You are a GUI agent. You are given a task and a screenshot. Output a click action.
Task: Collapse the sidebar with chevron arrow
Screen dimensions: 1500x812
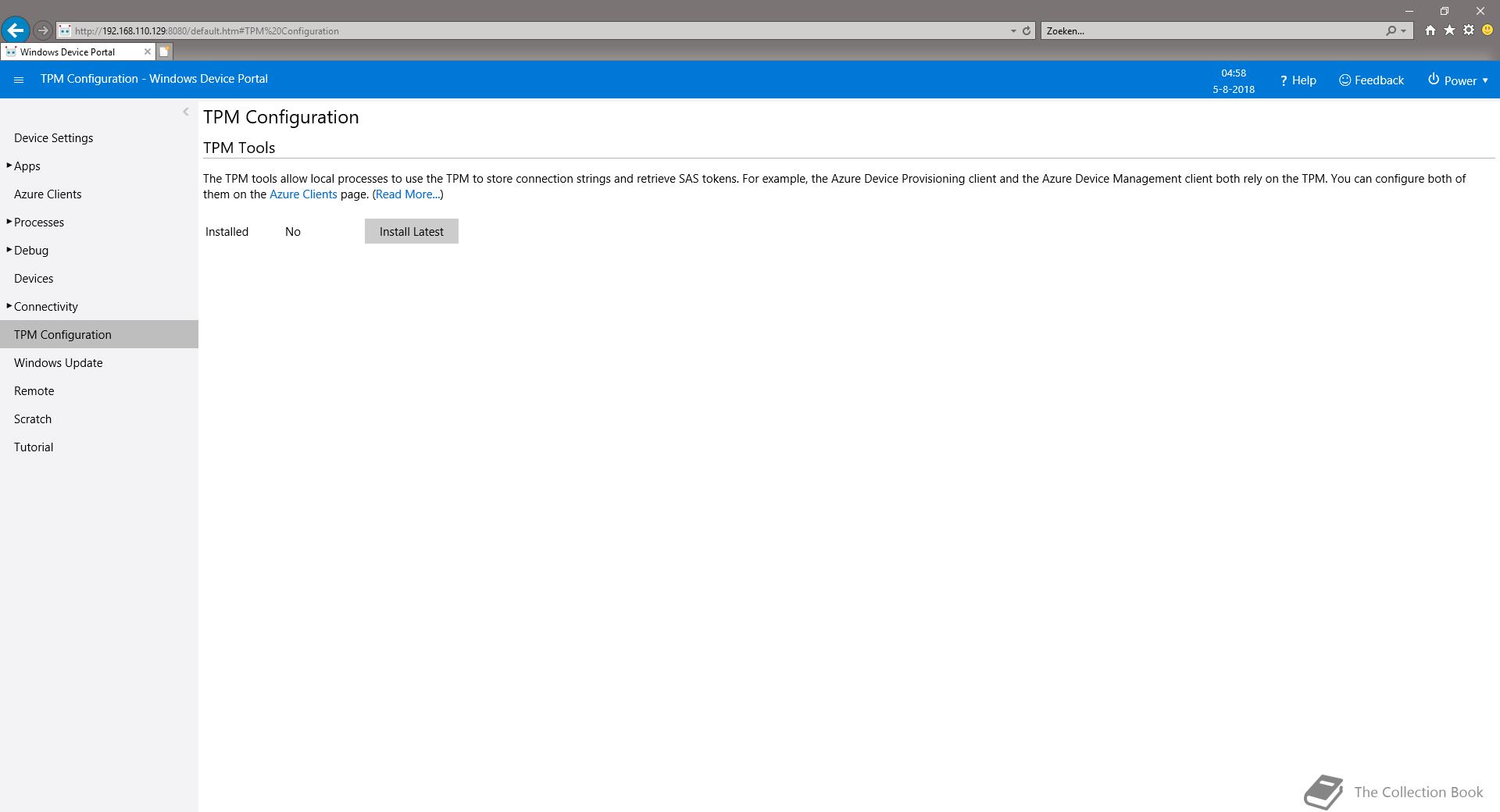point(186,112)
